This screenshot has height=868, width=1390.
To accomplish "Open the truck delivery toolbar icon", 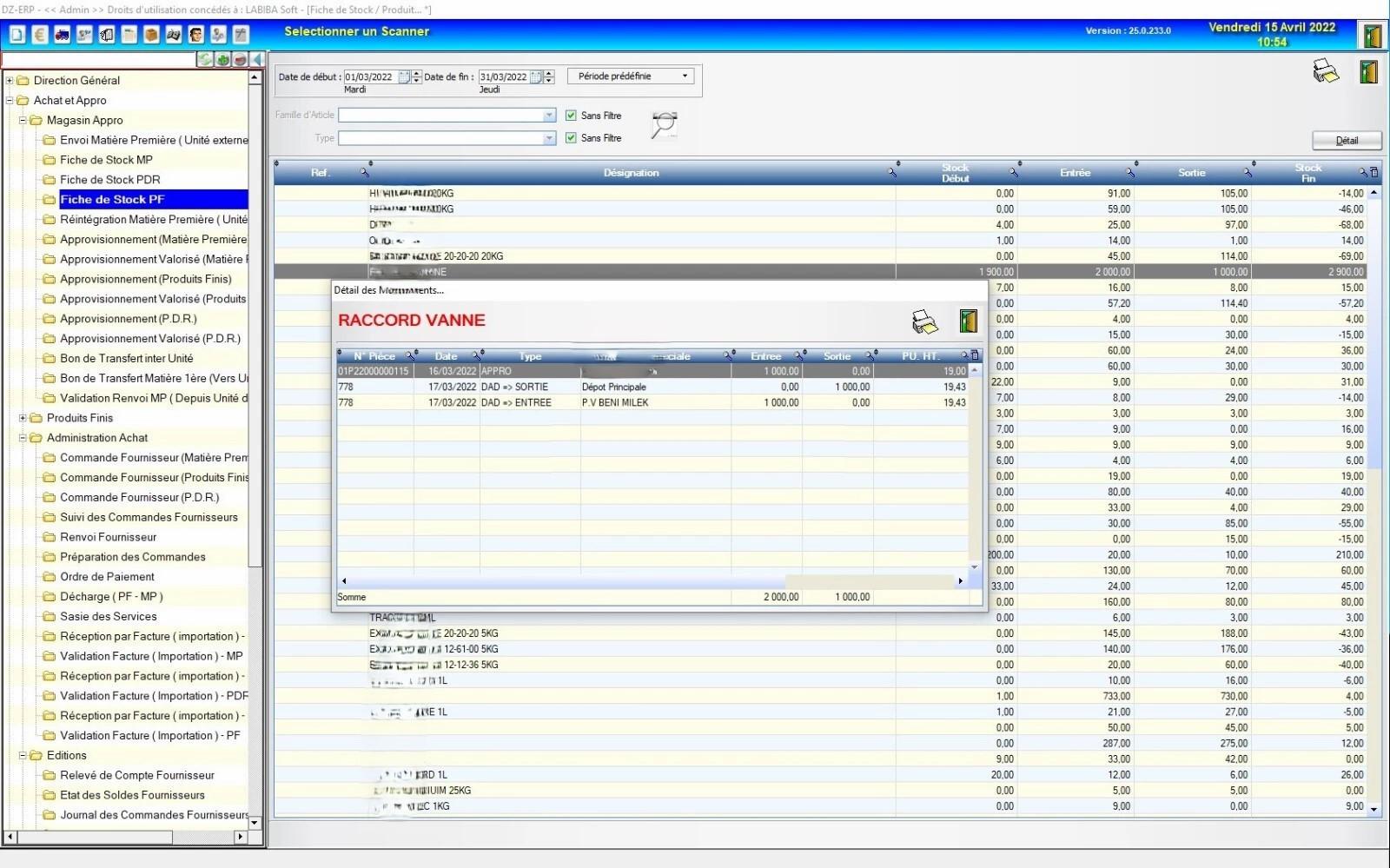I will coord(62,35).
